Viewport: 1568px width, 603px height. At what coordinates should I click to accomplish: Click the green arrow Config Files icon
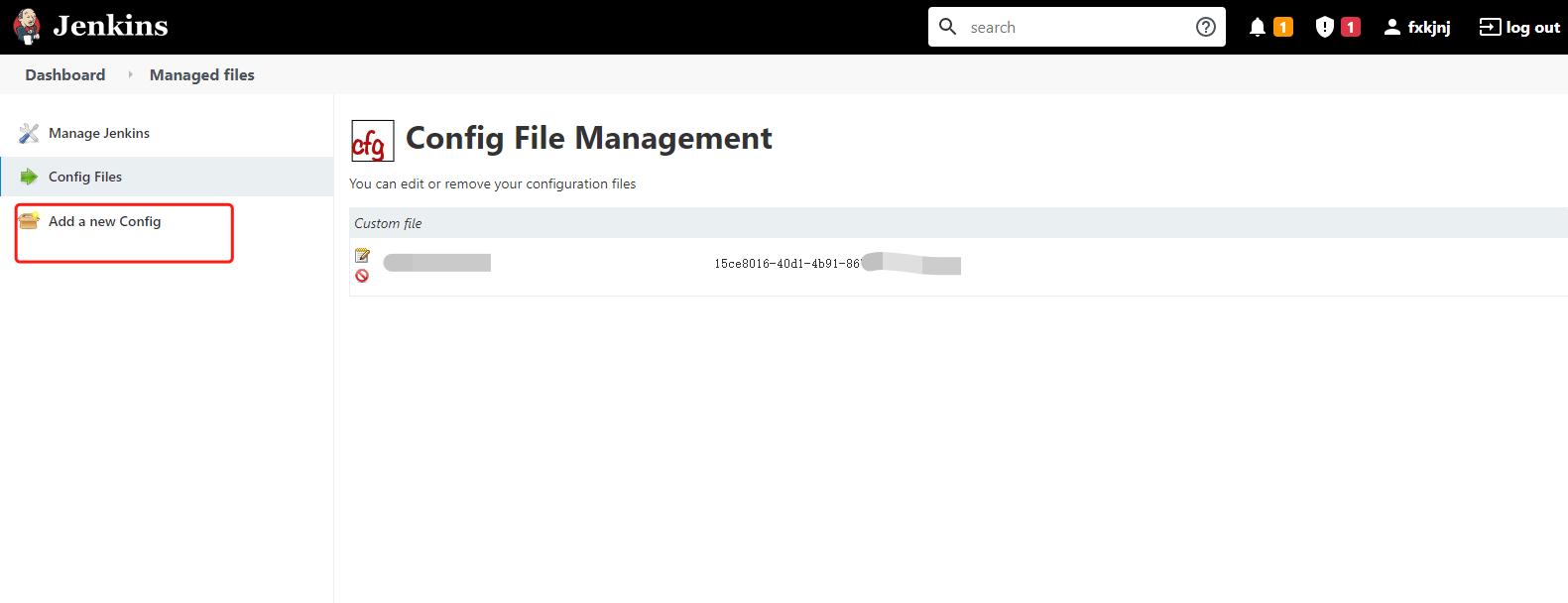tap(29, 177)
